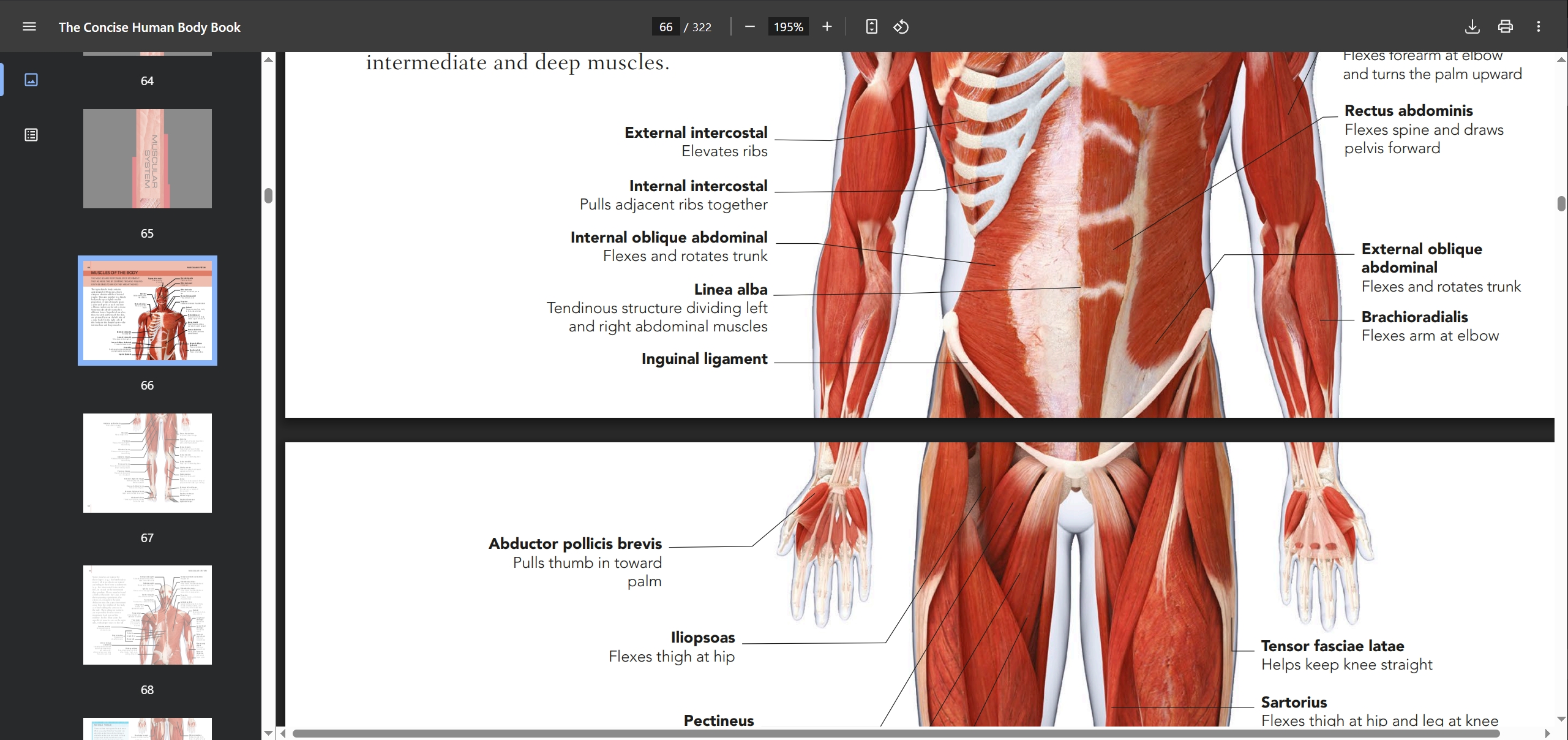Click the 'Iliopsoas' label
Viewport: 1568px width, 740px height.
pyautogui.click(x=702, y=638)
